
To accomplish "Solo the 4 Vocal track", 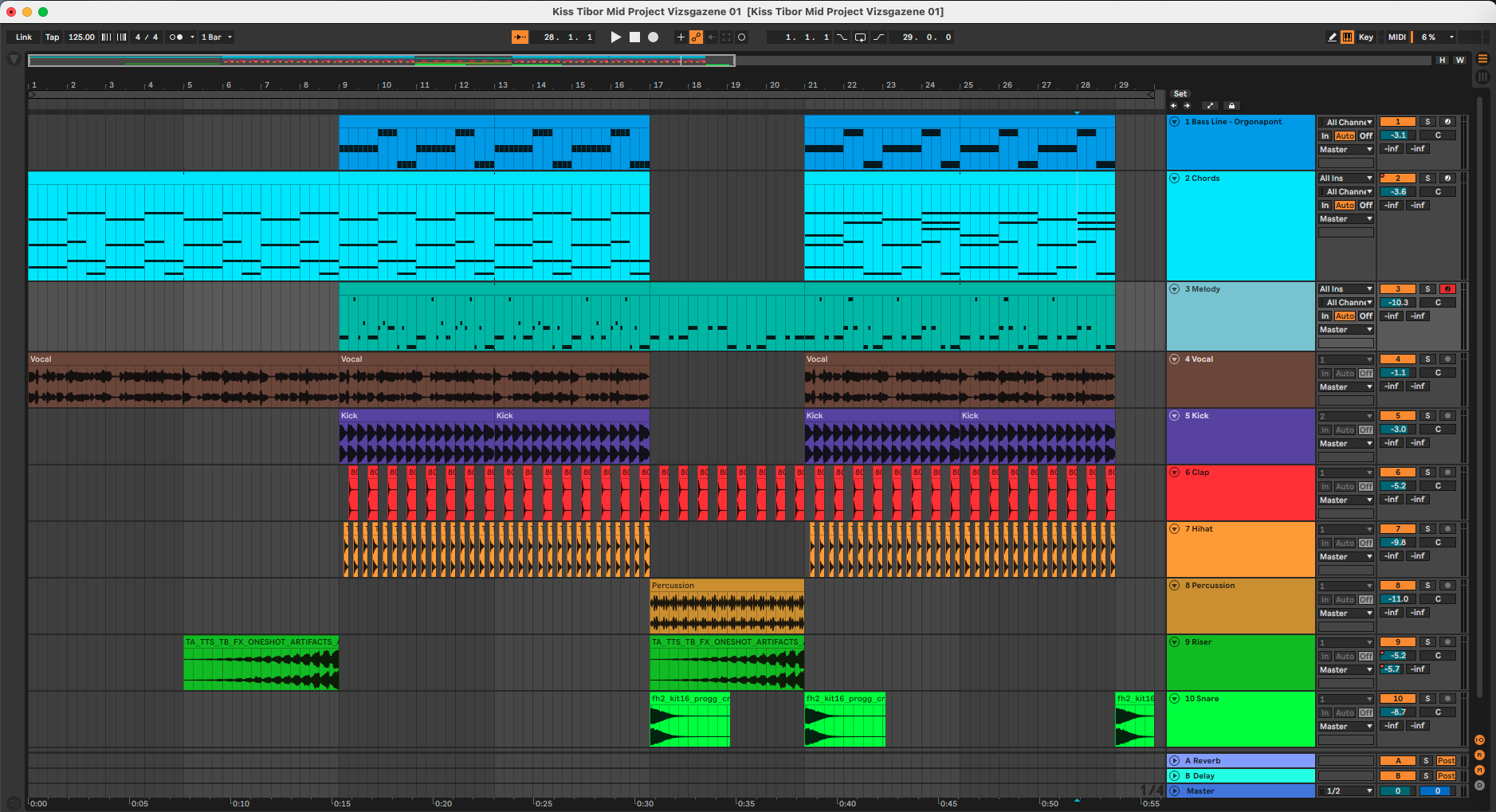I will click(x=1427, y=359).
